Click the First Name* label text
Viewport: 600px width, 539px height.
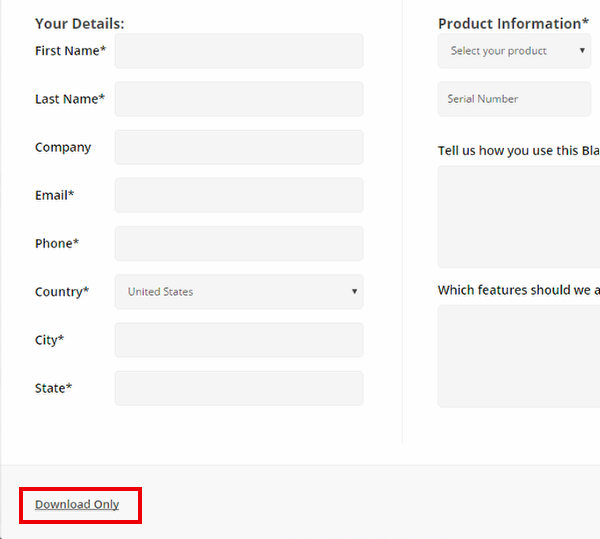(70, 51)
